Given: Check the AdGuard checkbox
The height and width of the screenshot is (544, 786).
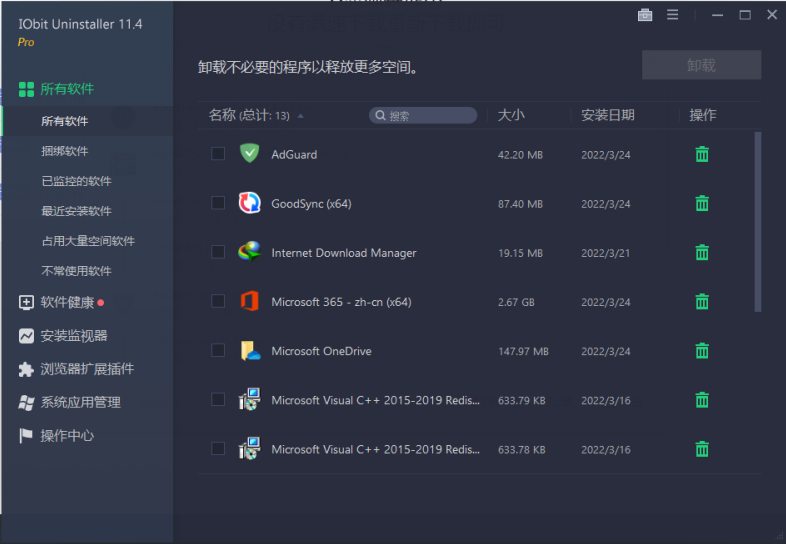Looking at the screenshot, I should click(218, 154).
